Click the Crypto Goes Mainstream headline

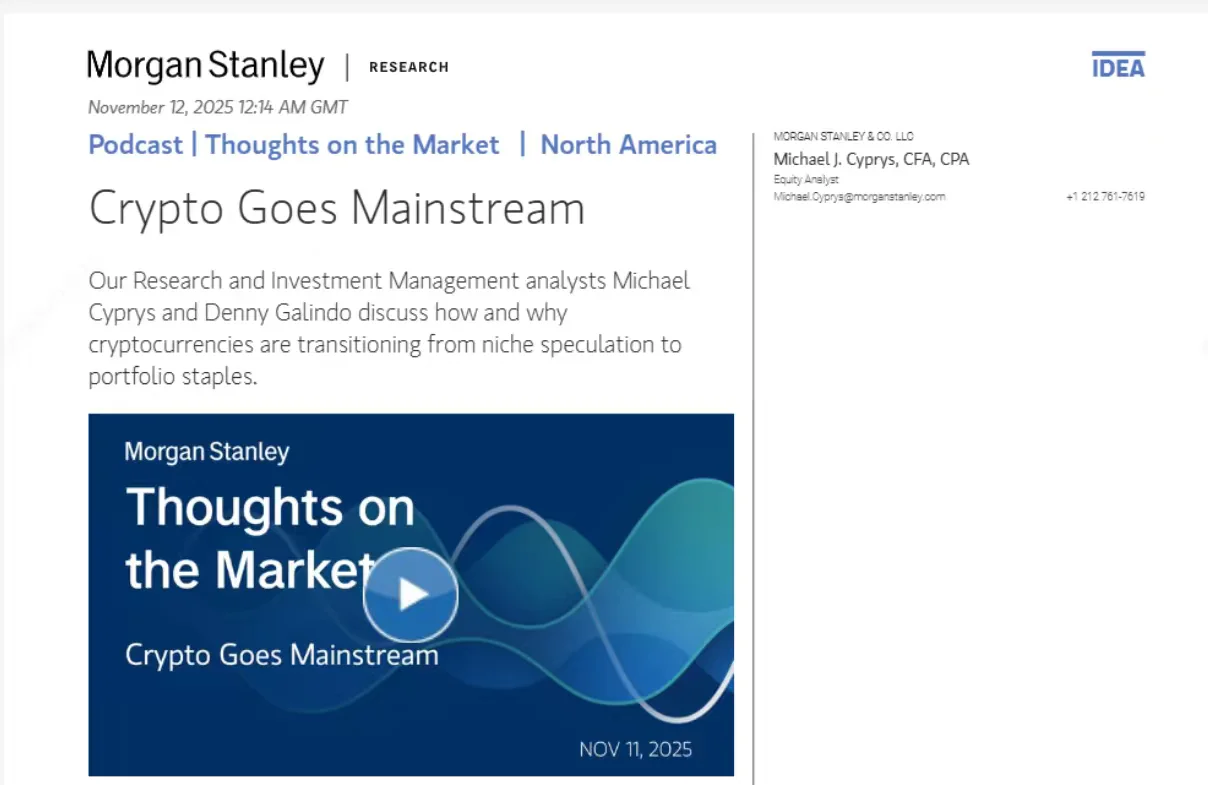coord(336,208)
